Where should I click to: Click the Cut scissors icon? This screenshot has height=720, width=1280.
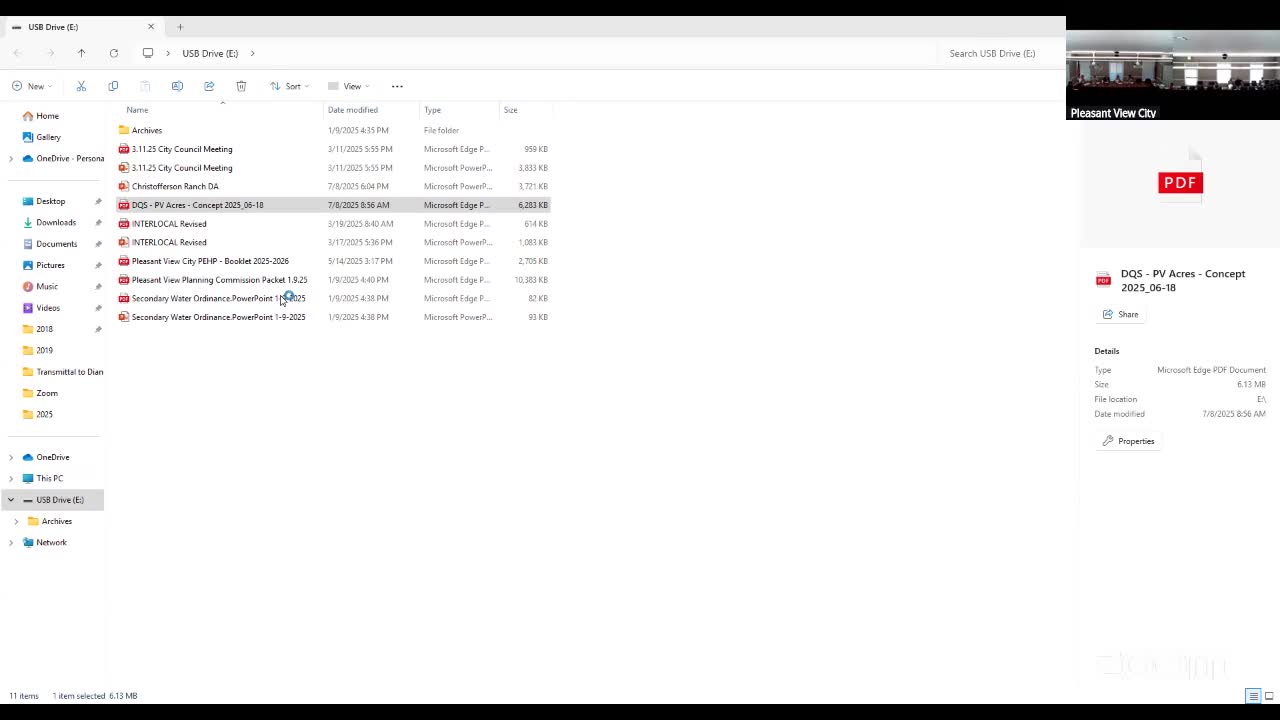pos(81,86)
